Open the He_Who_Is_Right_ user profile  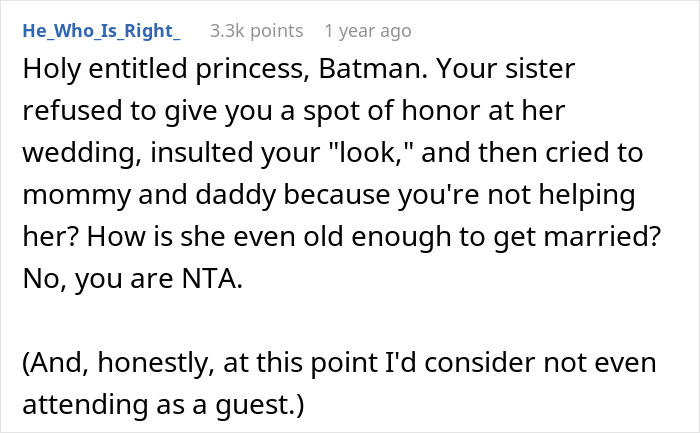click(x=101, y=31)
